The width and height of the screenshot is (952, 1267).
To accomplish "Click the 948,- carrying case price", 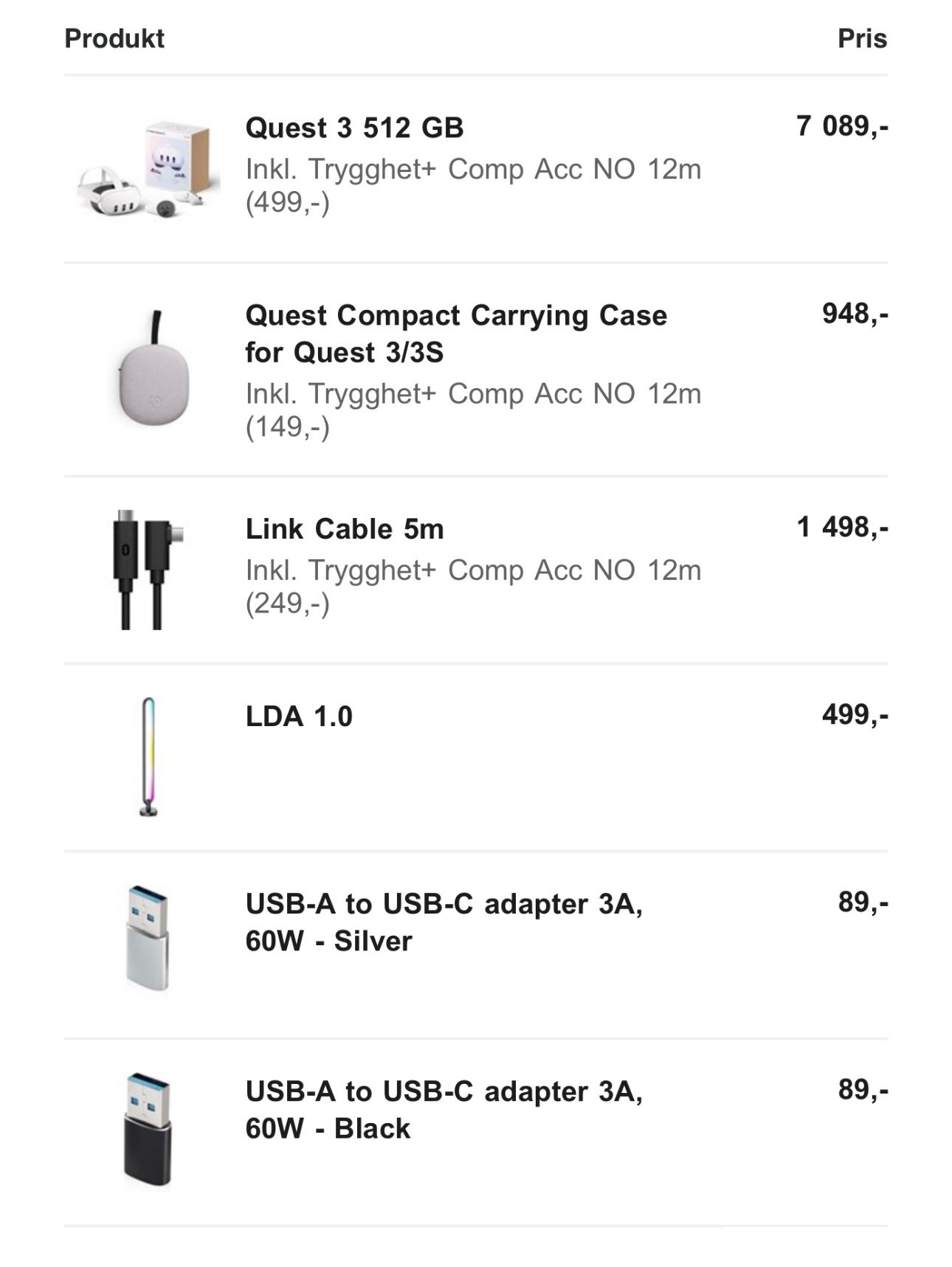I will click(x=855, y=314).
